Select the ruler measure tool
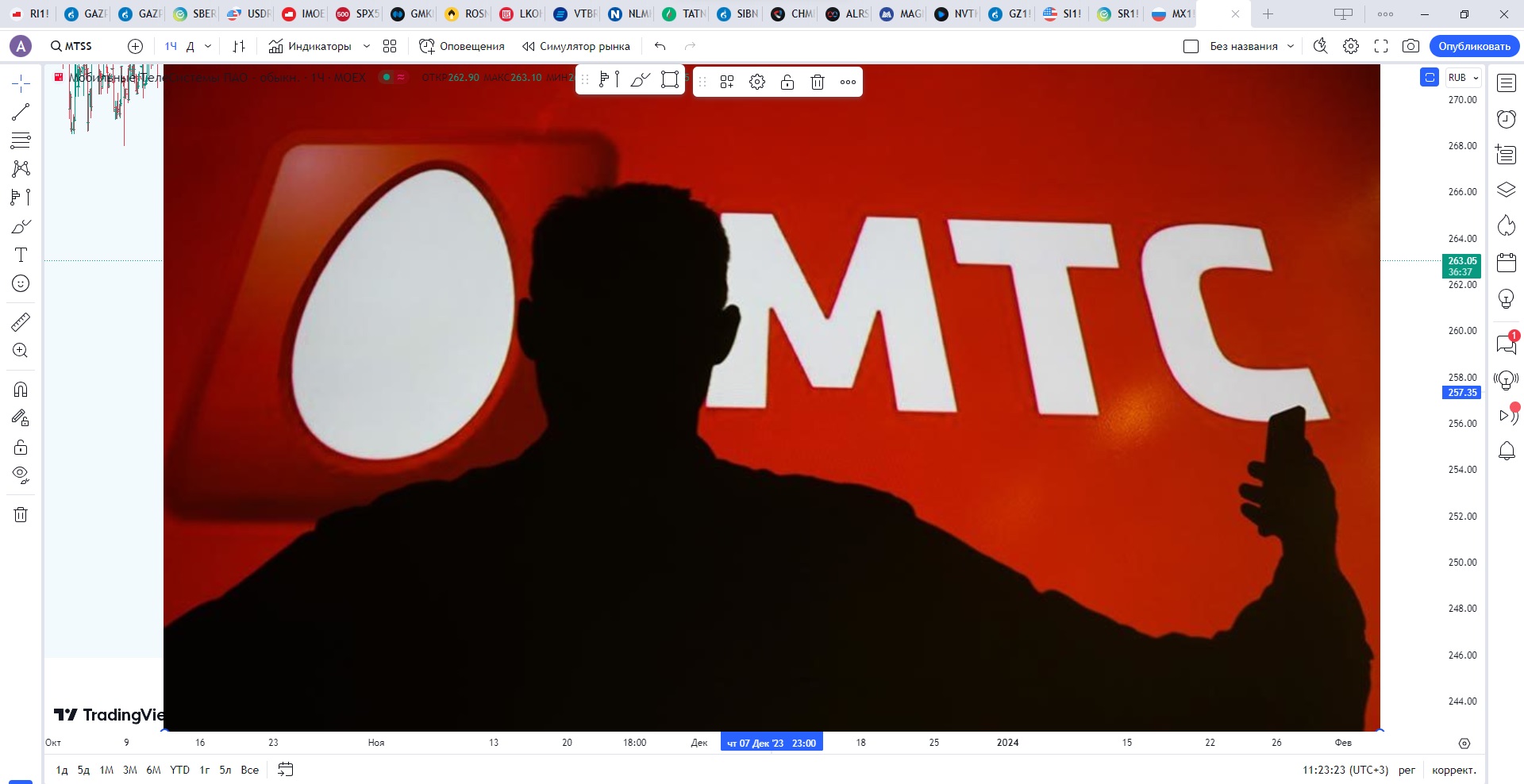The image size is (1524, 784). point(21,321)
